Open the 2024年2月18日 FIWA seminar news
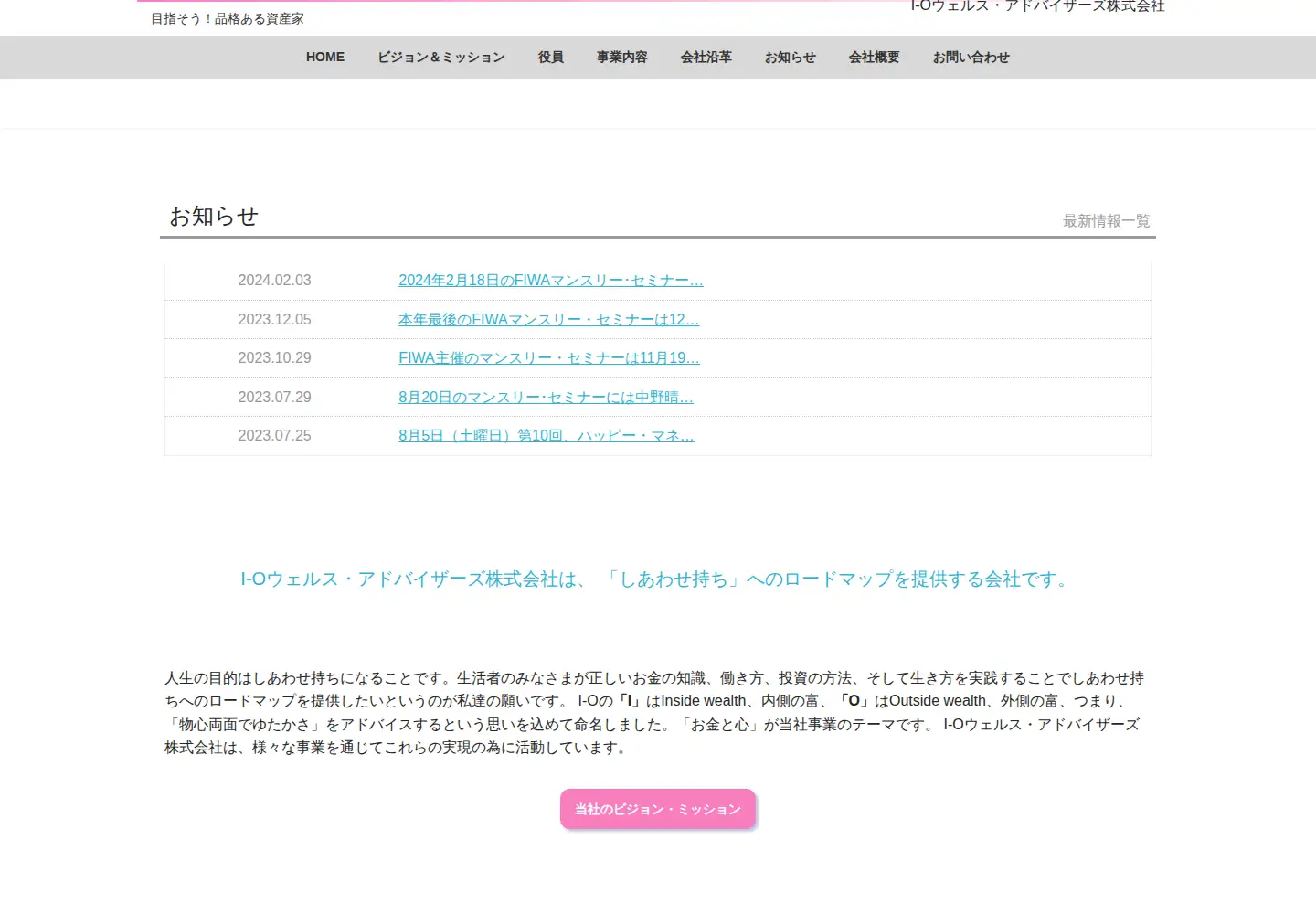The width and height of the screenshot is (1316, 914). click(551, 281)
